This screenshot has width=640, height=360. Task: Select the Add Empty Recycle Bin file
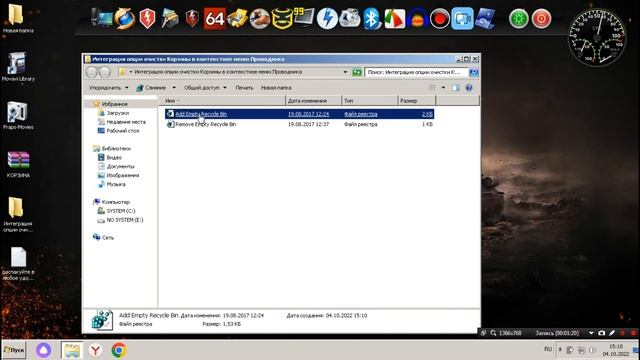pos(299,114)
